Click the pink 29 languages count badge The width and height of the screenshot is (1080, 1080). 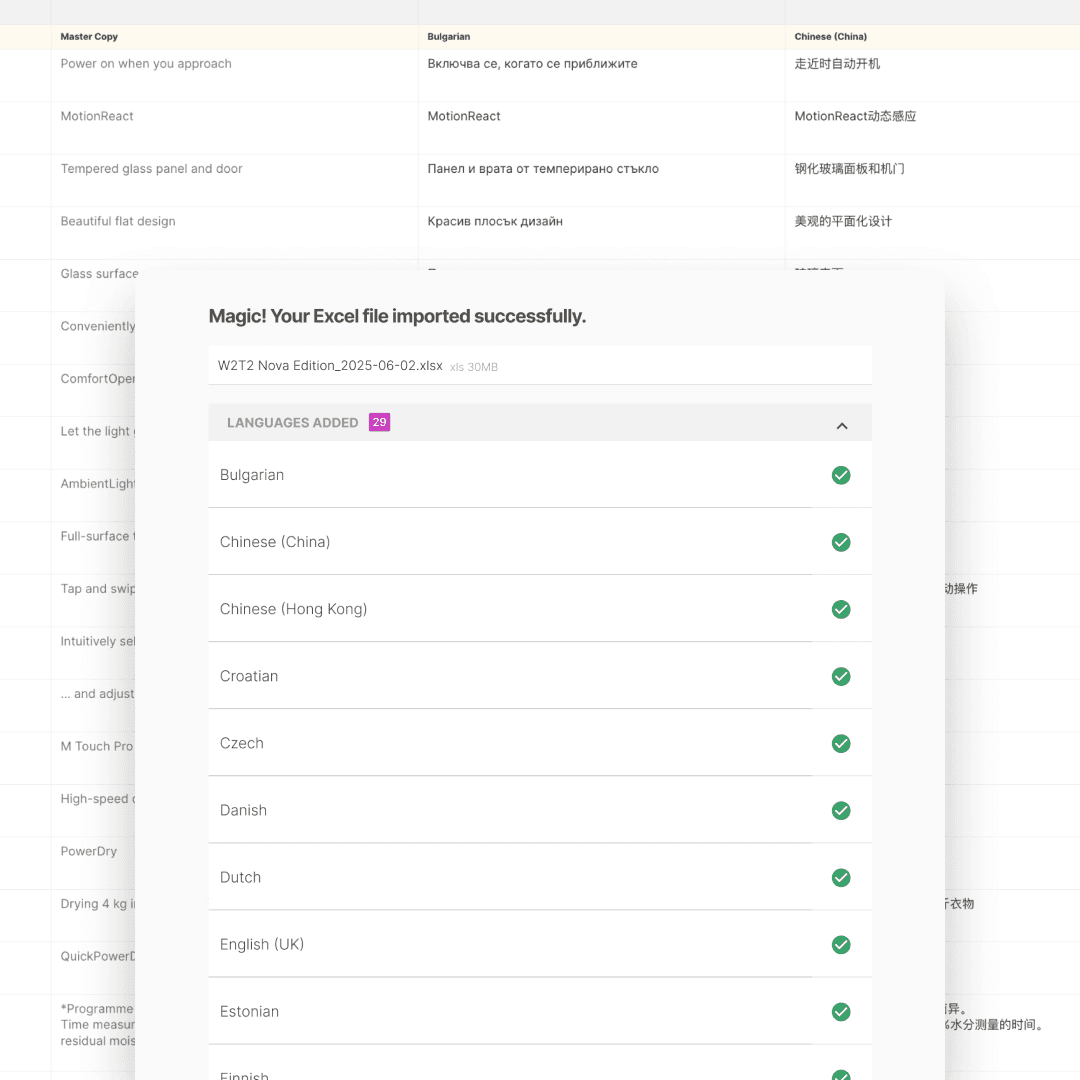click(x=379, y=422)
